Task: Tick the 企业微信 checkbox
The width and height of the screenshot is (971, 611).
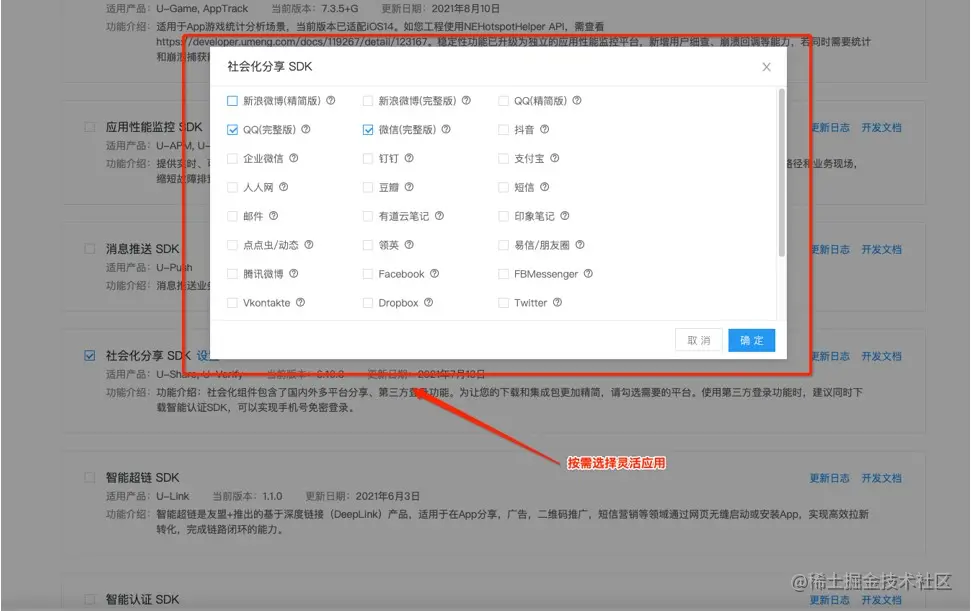Action: (232, 158)
